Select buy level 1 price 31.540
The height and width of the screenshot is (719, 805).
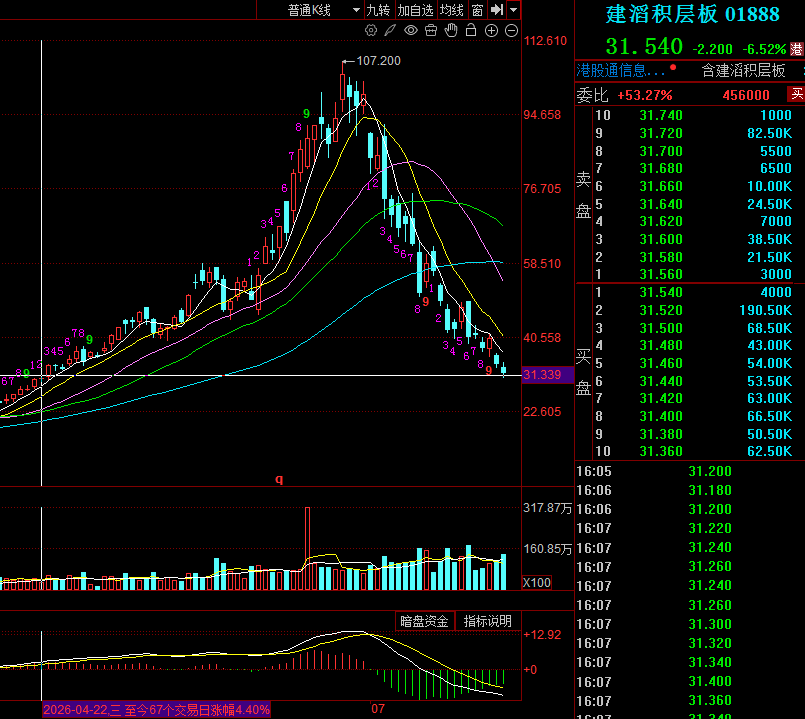click(x=661, y=292)
